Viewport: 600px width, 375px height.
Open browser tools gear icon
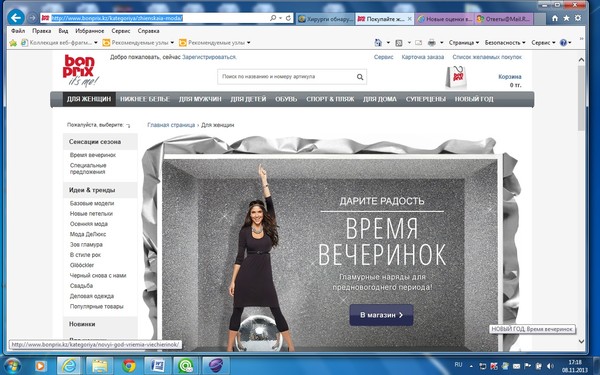point(578,18)
